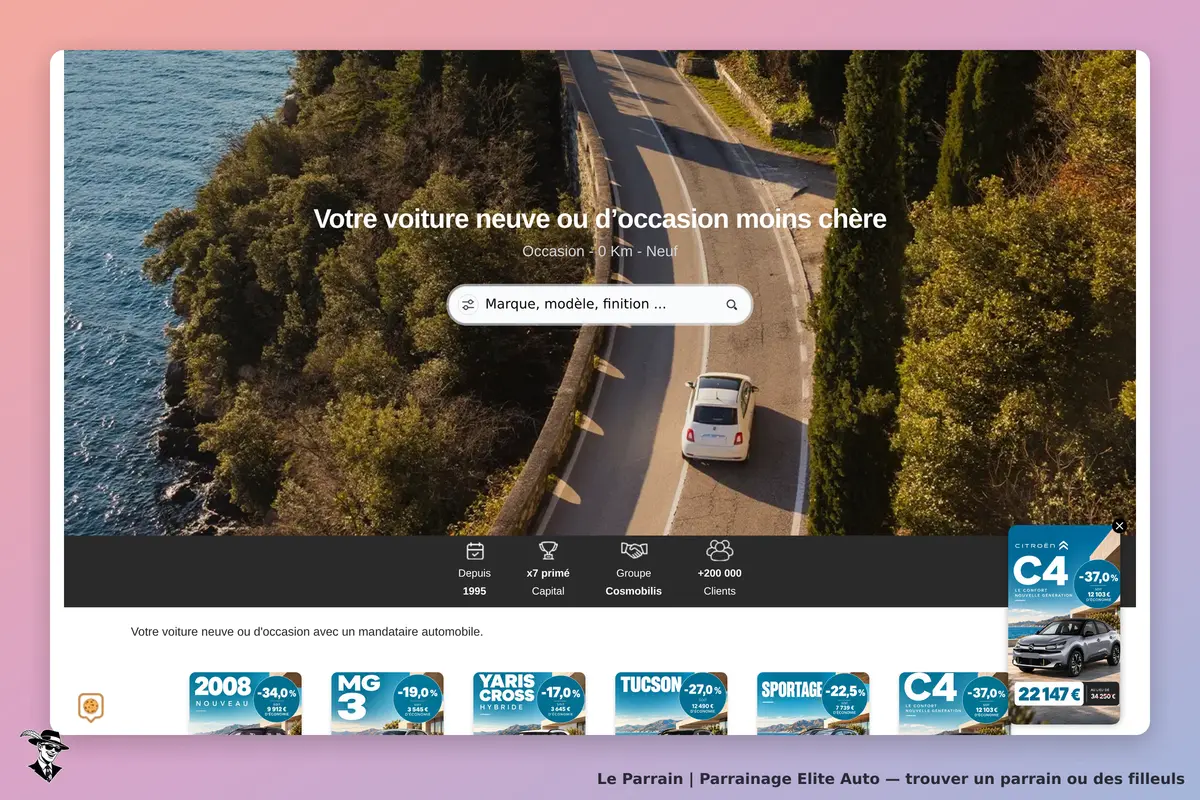Click the Le Parrain mascot logo
The height and width of the screenshot is (800, 1200).
pyautogui.click(x=43, y=755)
